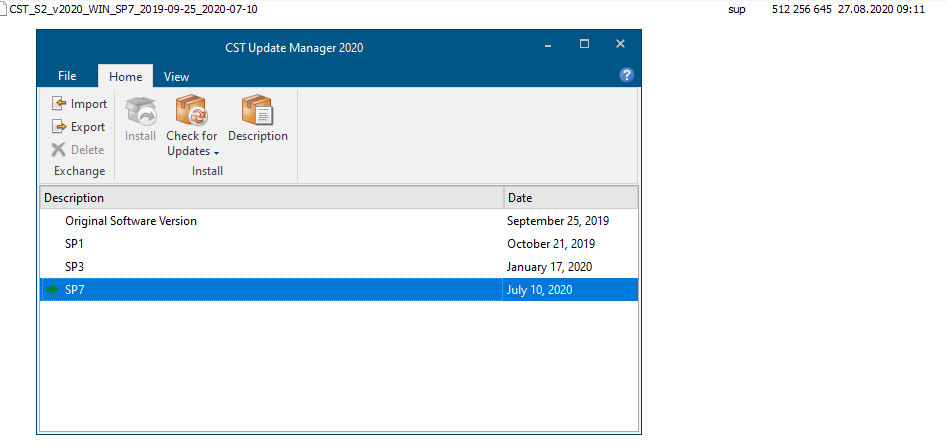Click the Import icon
This screenshot has width=947, height=444.
point(59,104)
